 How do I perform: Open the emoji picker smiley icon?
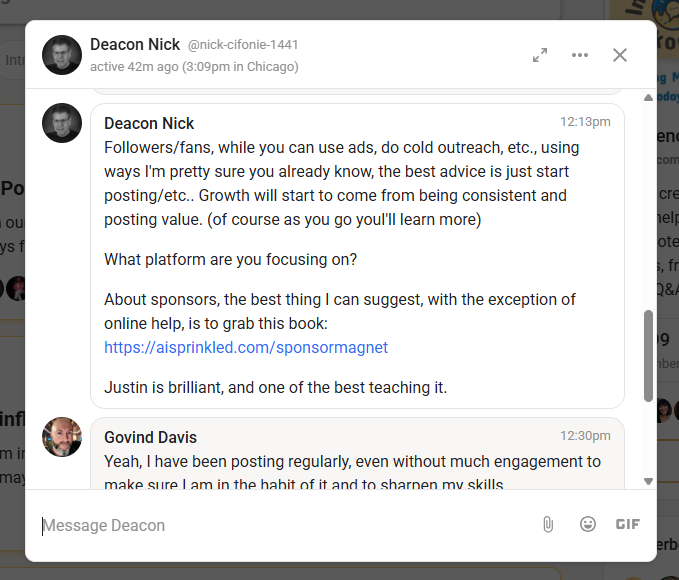click(588, 524)
